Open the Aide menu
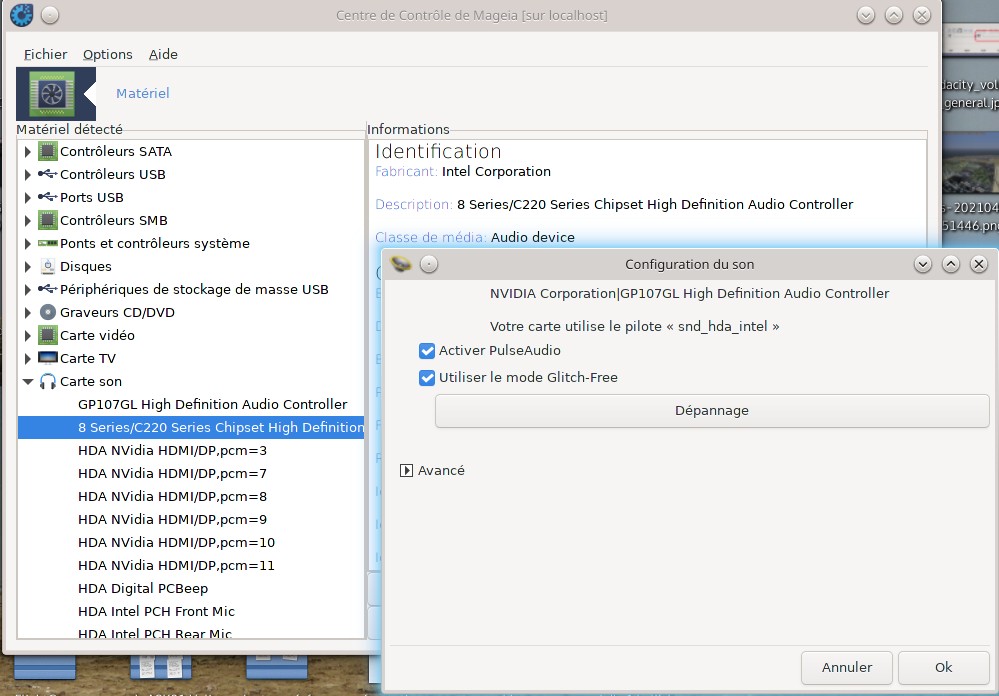Viewport: 999px width, 696px height. 163,54
